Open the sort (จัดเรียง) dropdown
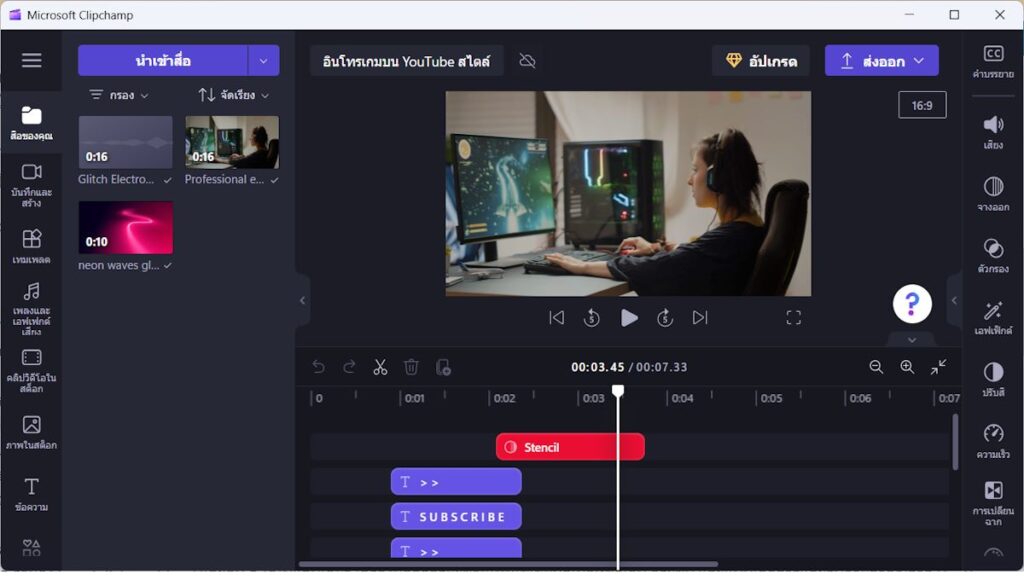 233,95
